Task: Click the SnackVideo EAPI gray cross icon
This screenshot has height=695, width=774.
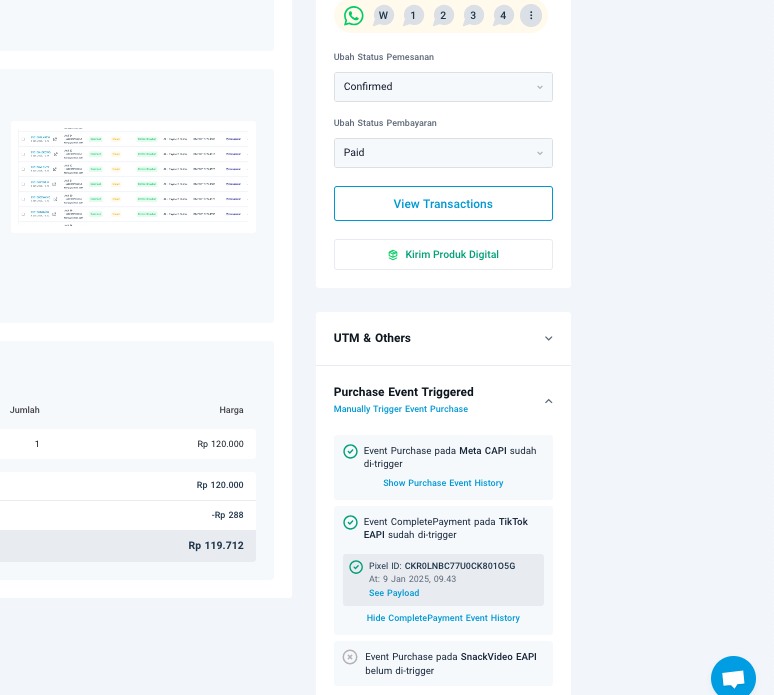Action: [x=350, y=657]
